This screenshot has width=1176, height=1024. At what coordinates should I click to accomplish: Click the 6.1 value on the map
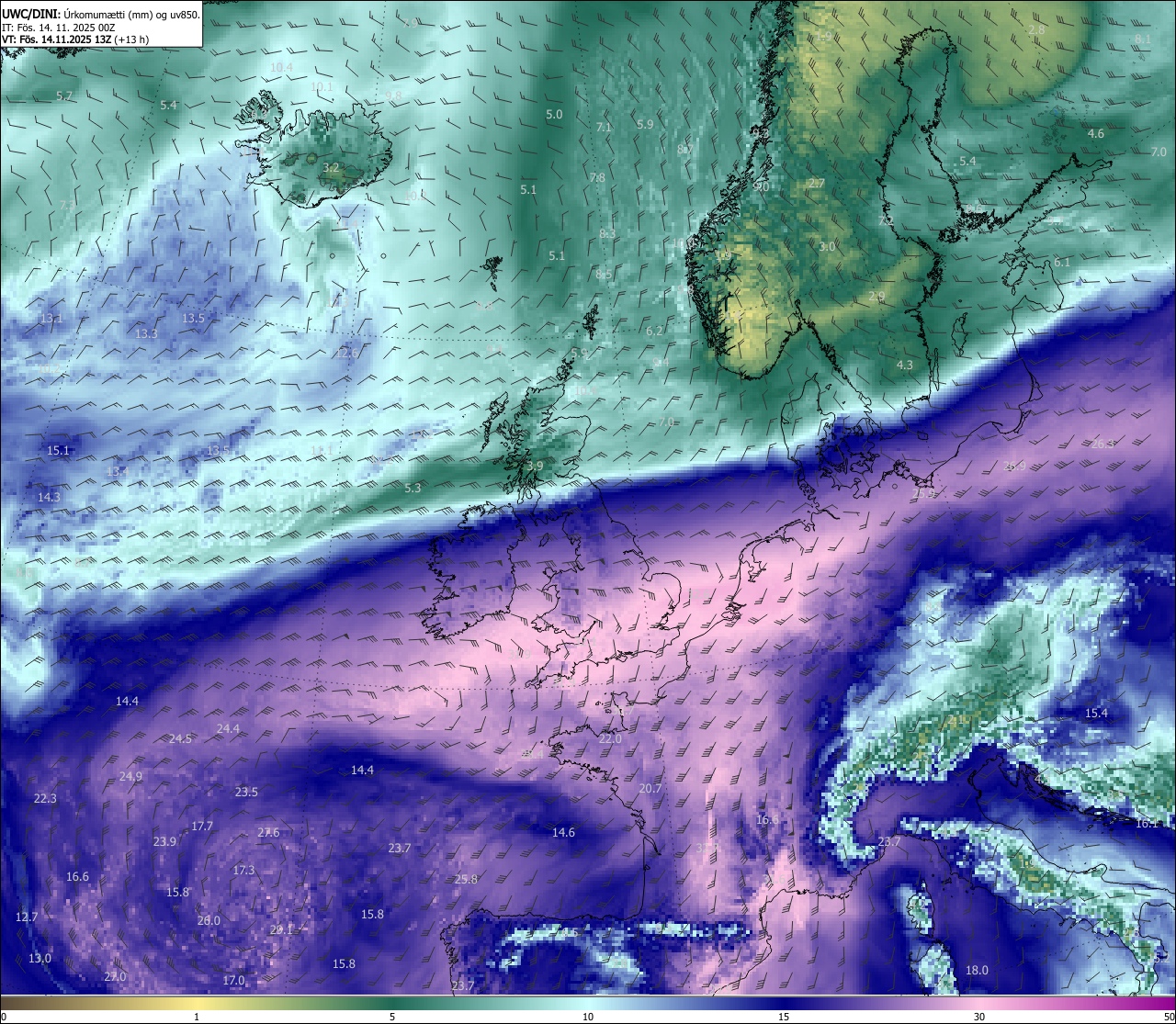click(x=1062, y=263)
